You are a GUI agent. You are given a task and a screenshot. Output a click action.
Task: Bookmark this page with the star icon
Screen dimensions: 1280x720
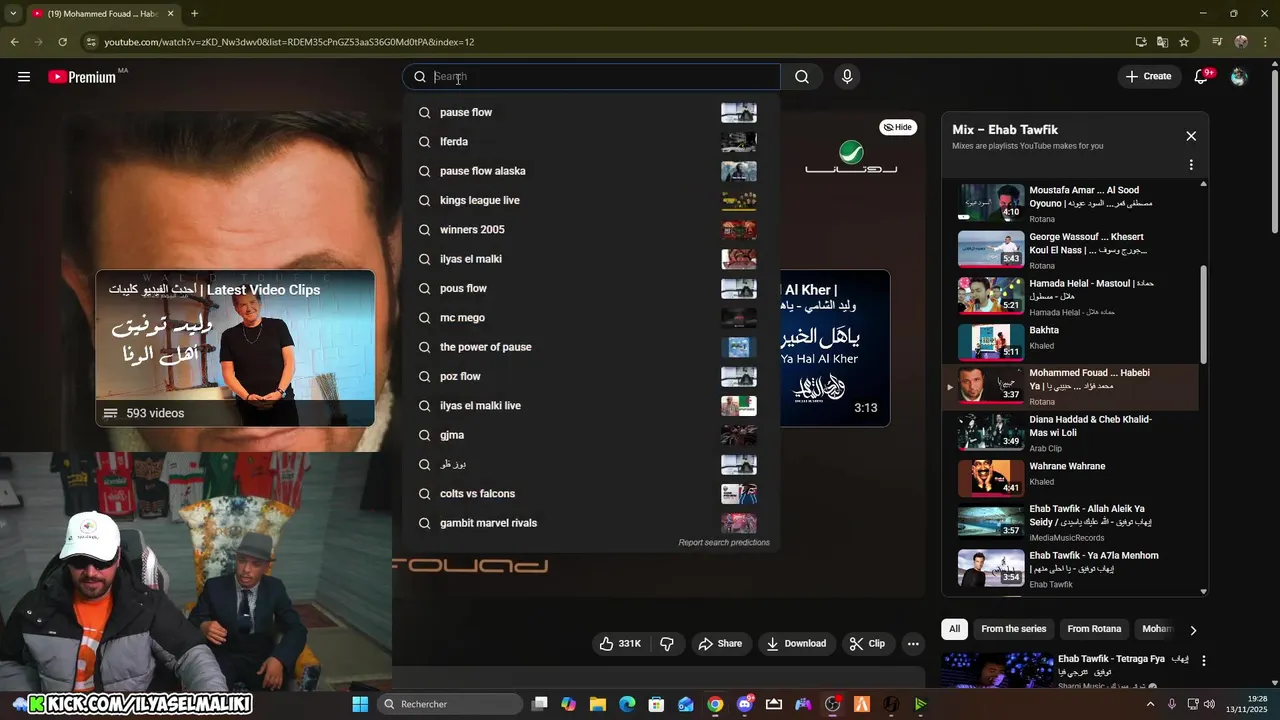(x=1184, y=42)
